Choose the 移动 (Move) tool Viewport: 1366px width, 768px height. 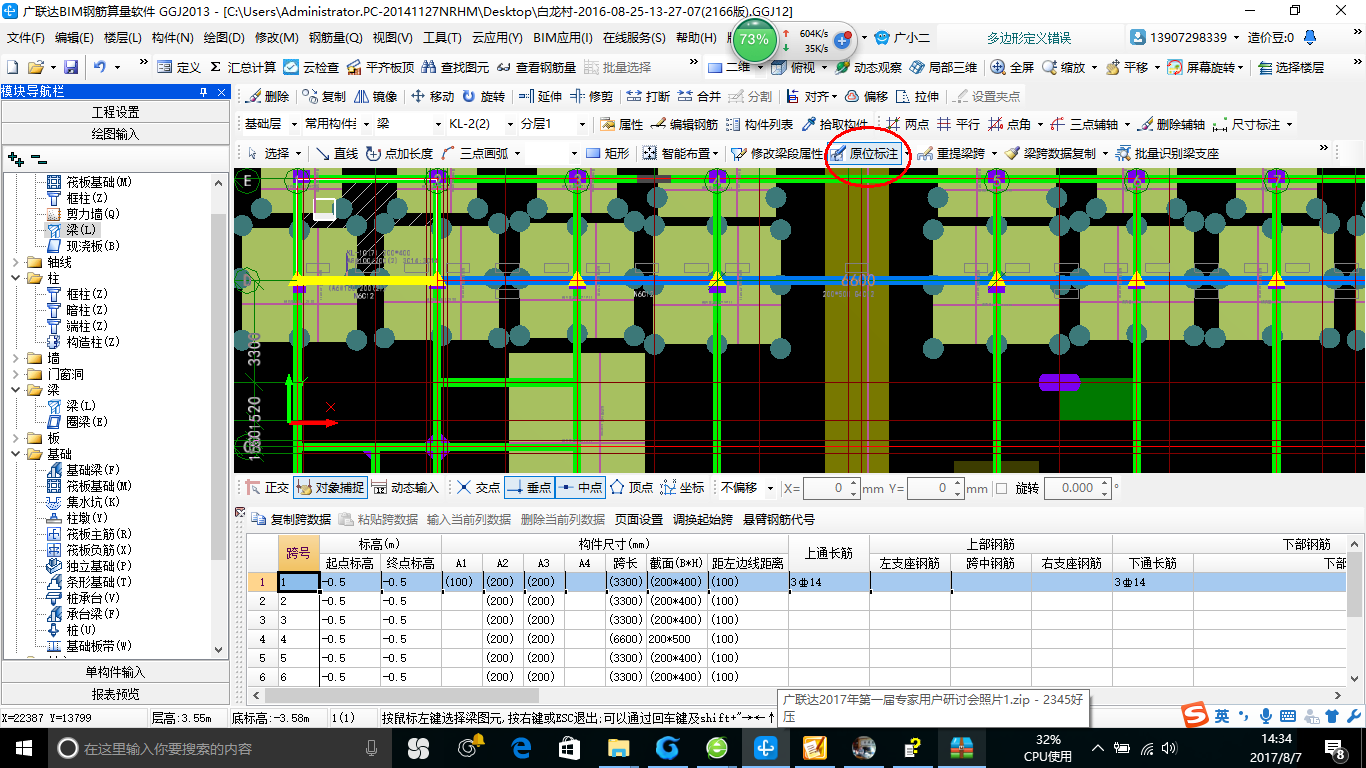pyautogui.click(x=431, y=97)
